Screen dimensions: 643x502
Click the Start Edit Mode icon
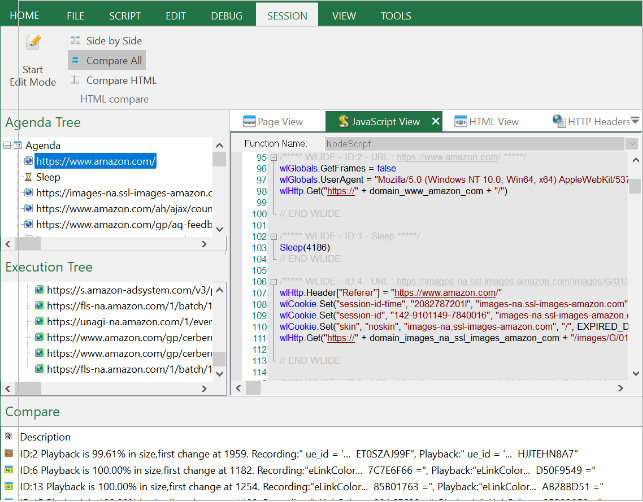pos(33,43)
